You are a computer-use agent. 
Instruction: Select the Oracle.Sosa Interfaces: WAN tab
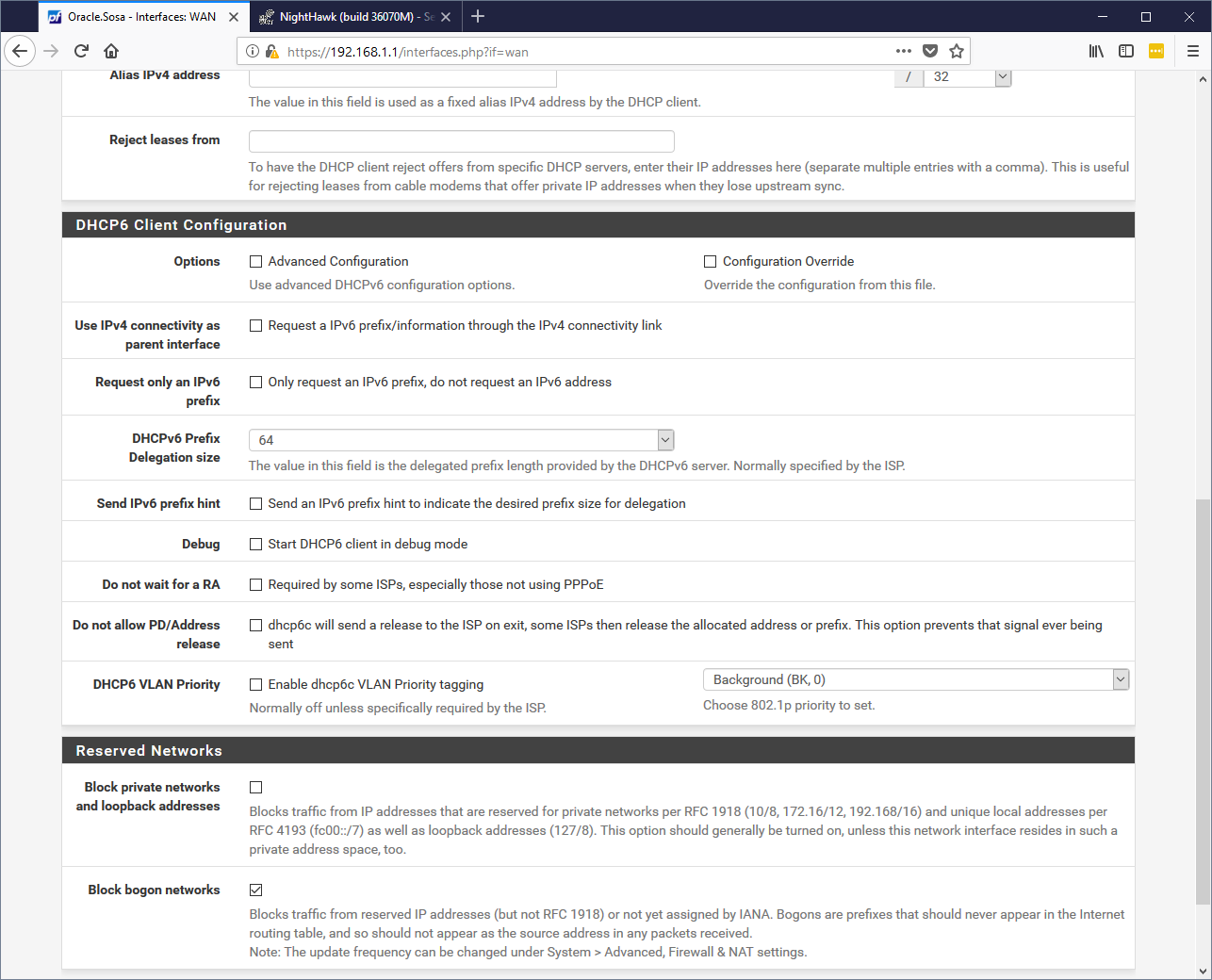141,17
